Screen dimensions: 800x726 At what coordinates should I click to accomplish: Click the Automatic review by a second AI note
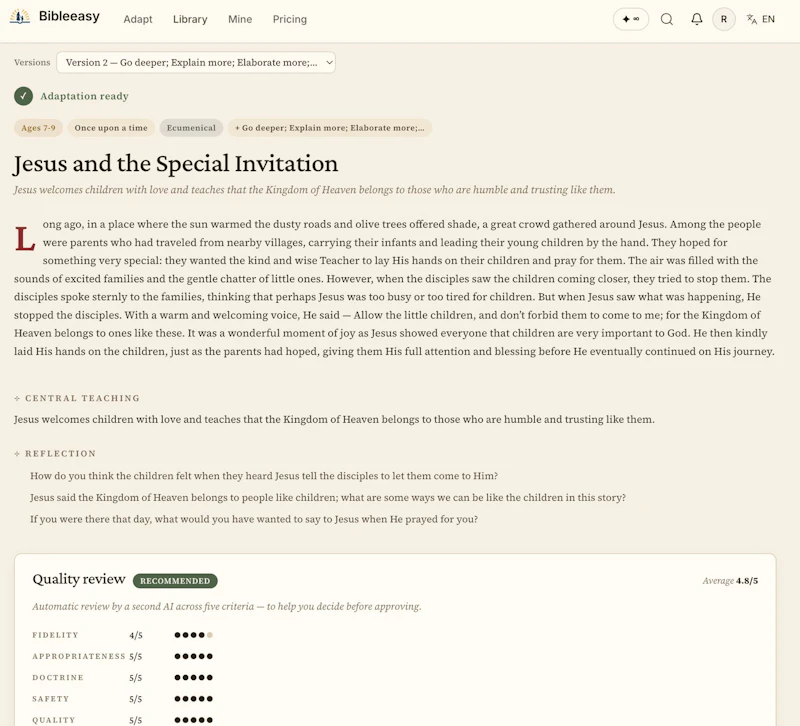click(x=227, y=607)
